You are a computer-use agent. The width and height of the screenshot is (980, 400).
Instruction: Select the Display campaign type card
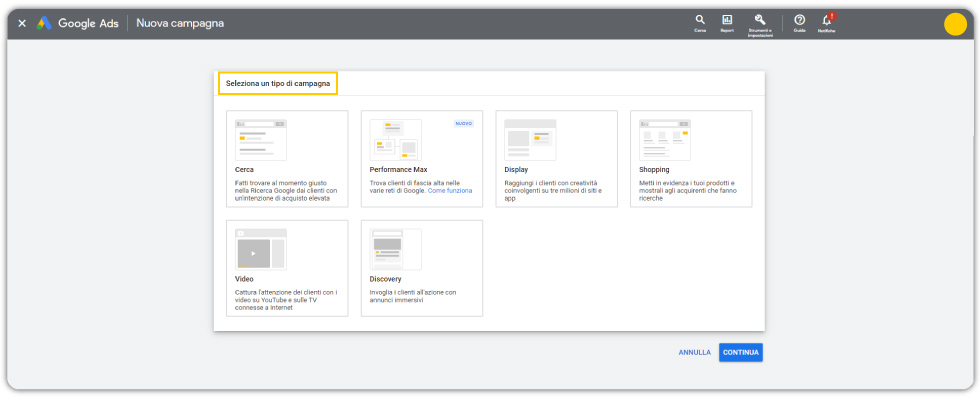[x=556, y=159]
